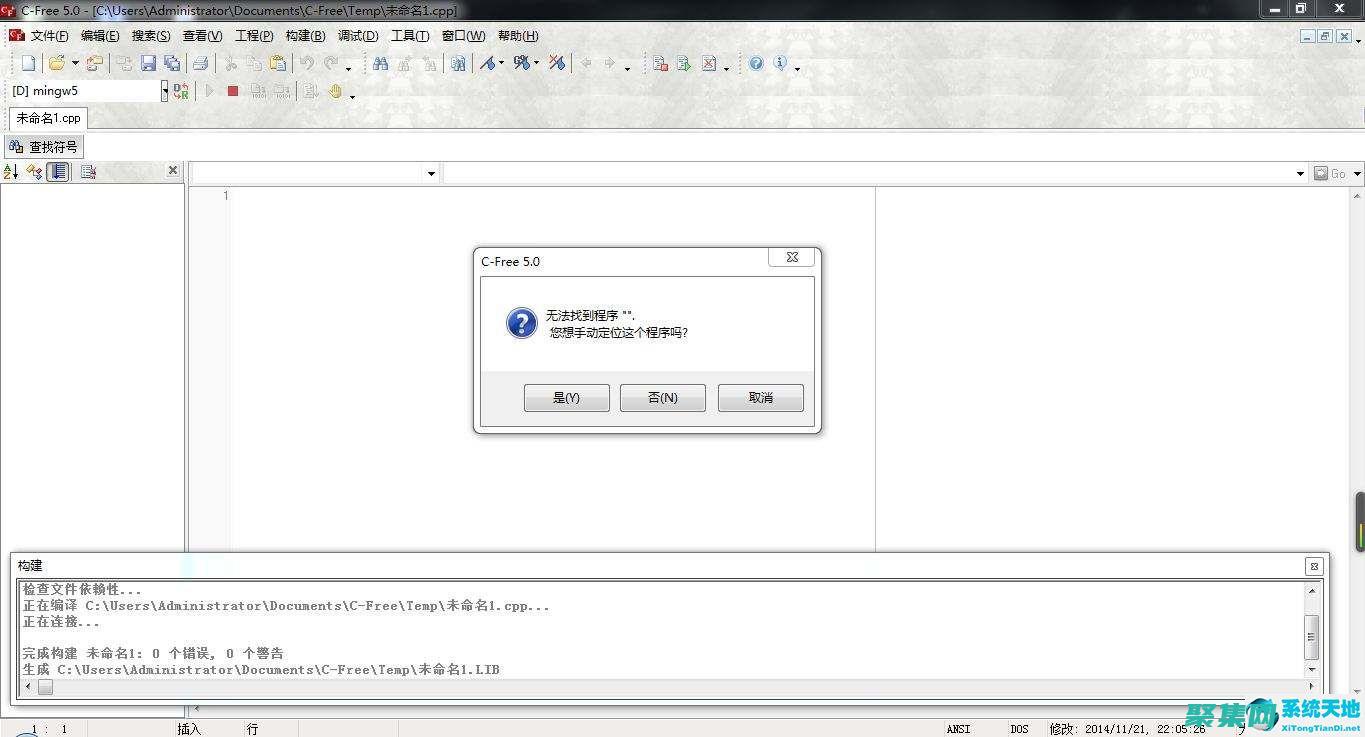Click the Print icon in toolbar
Image resolution: width=1365 pixels, height=737 pixels.
[x=200, y=63]
